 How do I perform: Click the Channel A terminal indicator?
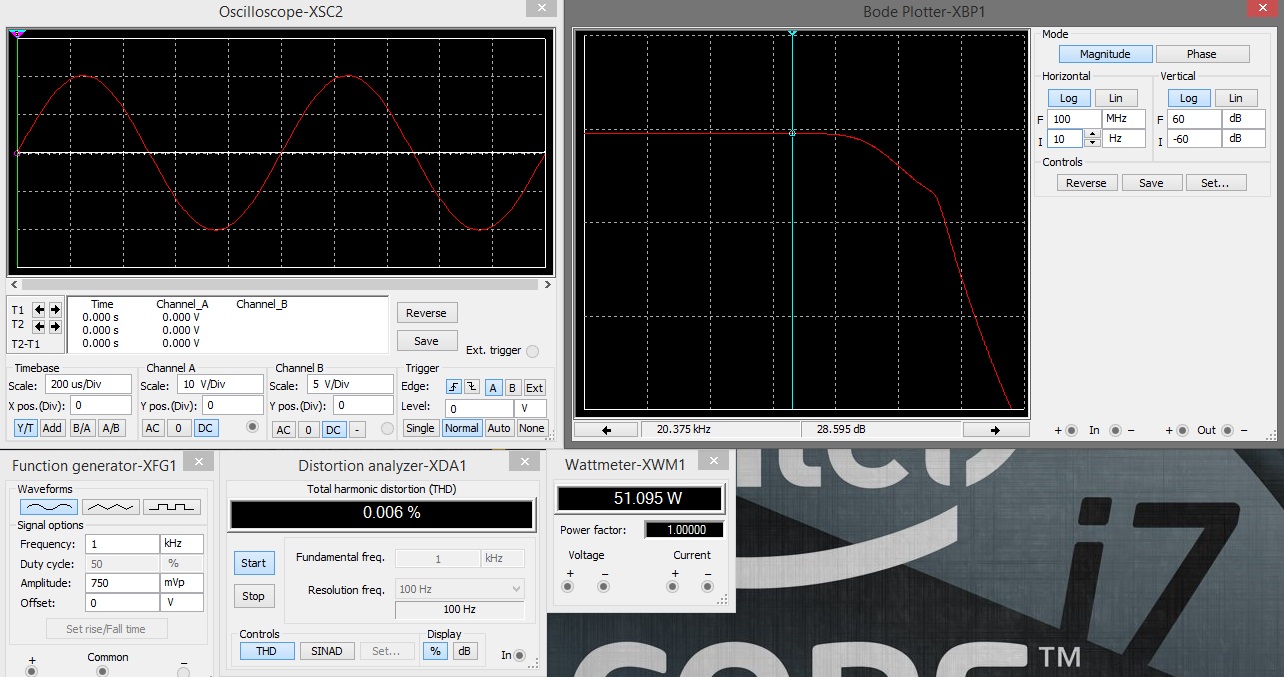coord(251,427)
